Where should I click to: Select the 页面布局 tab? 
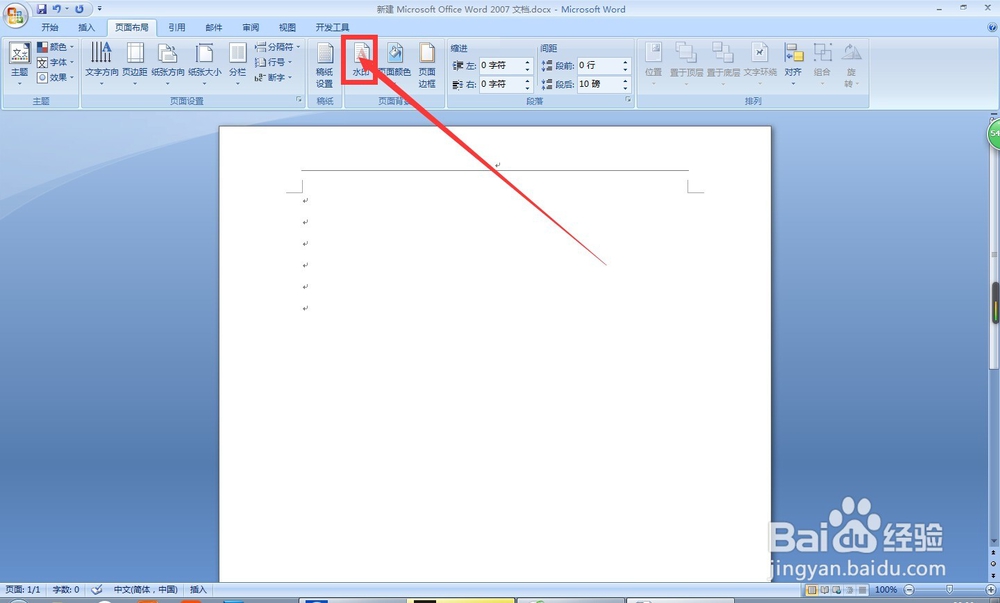pos(131,27)
